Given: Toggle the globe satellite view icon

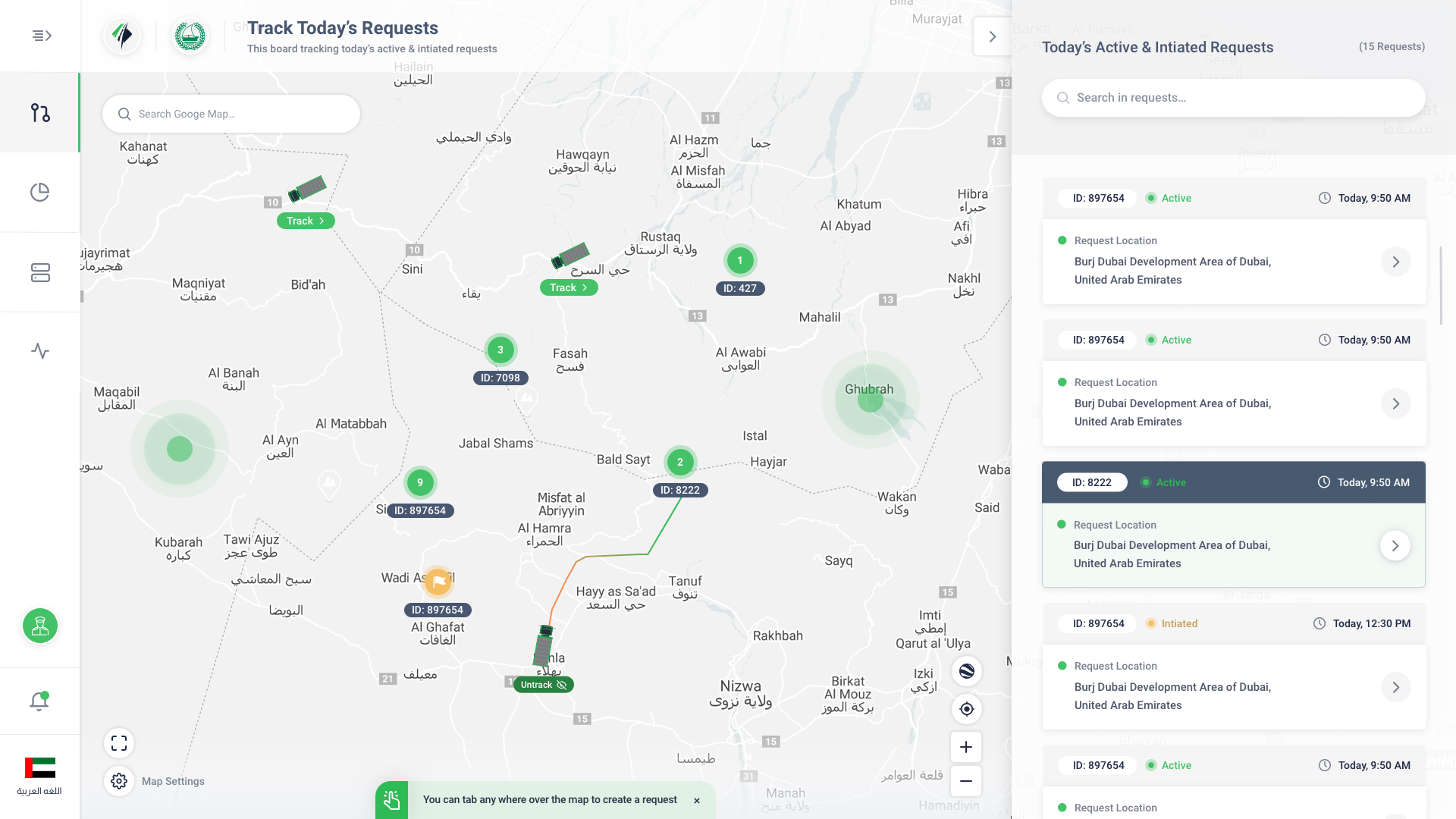Looking at the screenshot, I should pyautogui.click(x=967, y=671).
